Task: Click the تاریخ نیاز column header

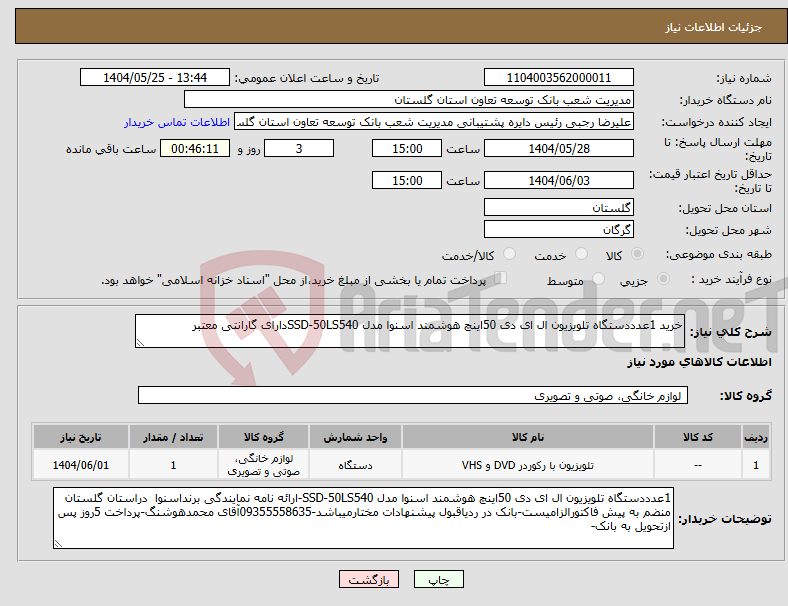Action: tap(81, 437)
